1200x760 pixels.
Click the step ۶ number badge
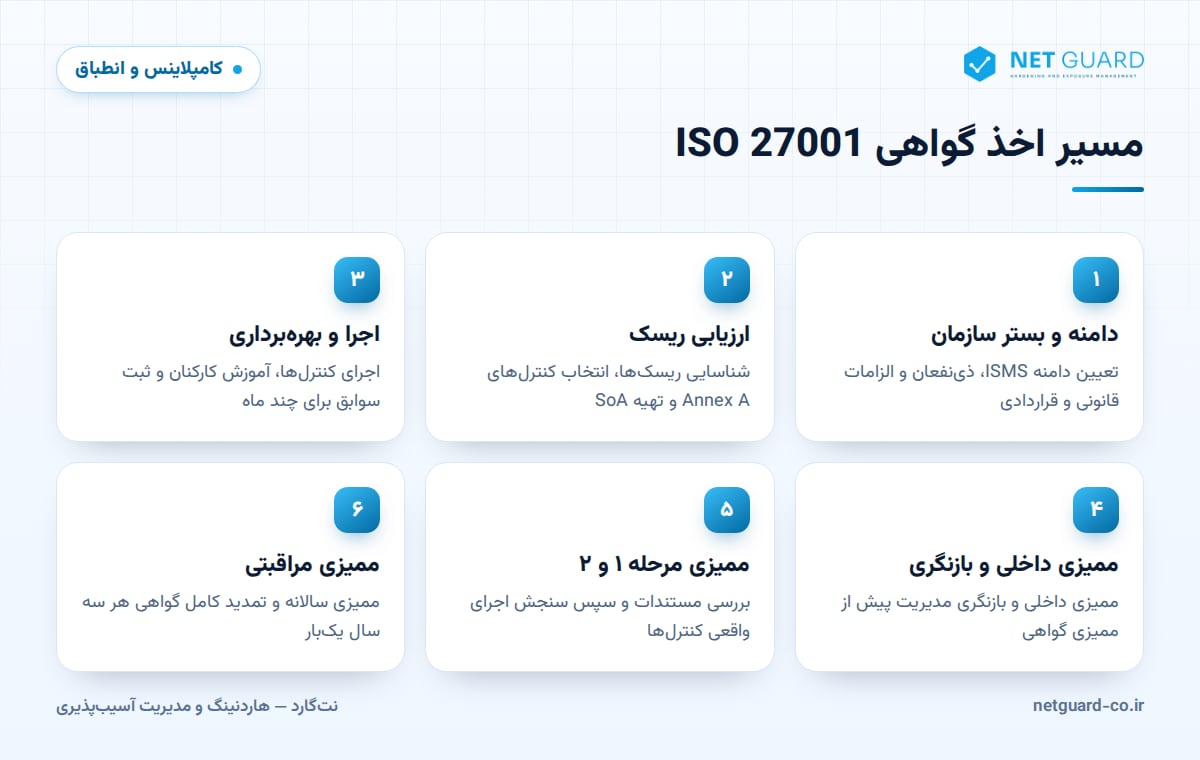click(x=357, y=510)
